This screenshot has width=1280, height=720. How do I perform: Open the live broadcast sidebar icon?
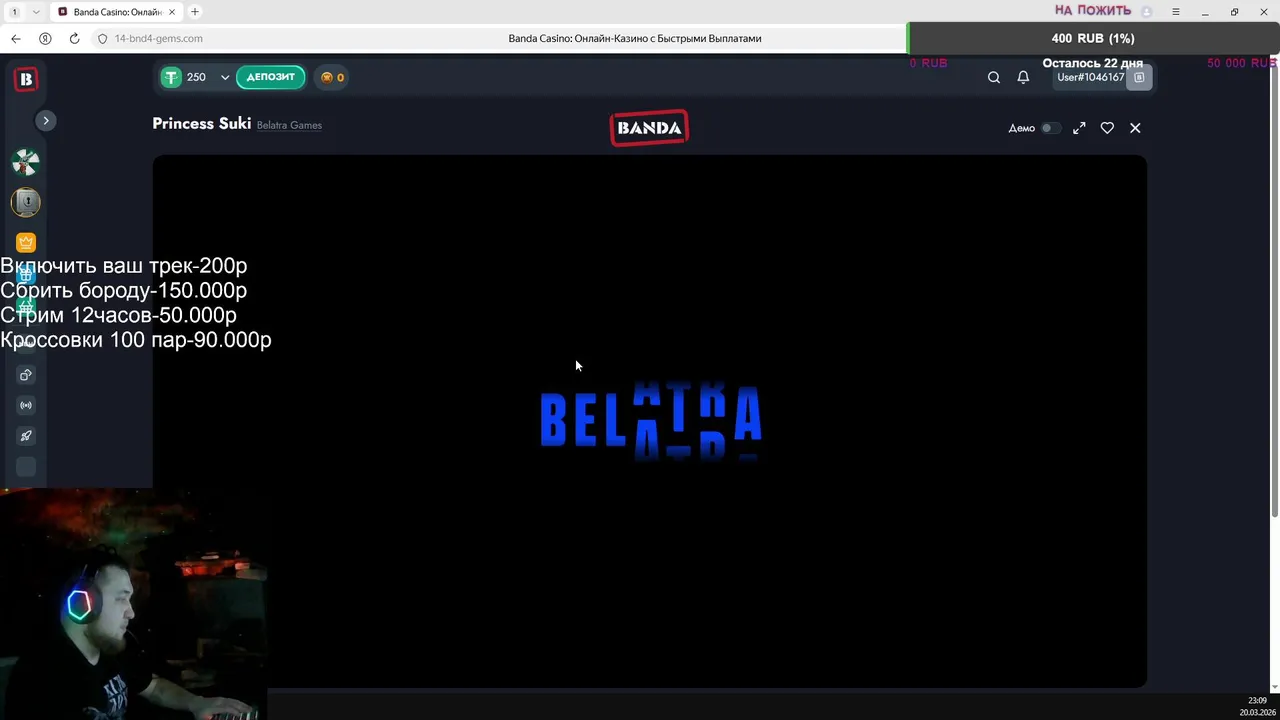point(26,405)
